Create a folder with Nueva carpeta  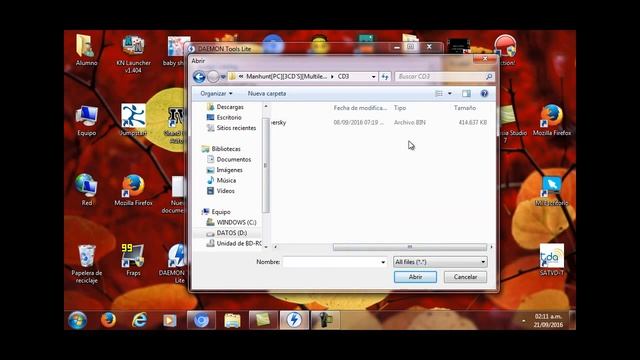pyautogui.click(x=267, y=93)
